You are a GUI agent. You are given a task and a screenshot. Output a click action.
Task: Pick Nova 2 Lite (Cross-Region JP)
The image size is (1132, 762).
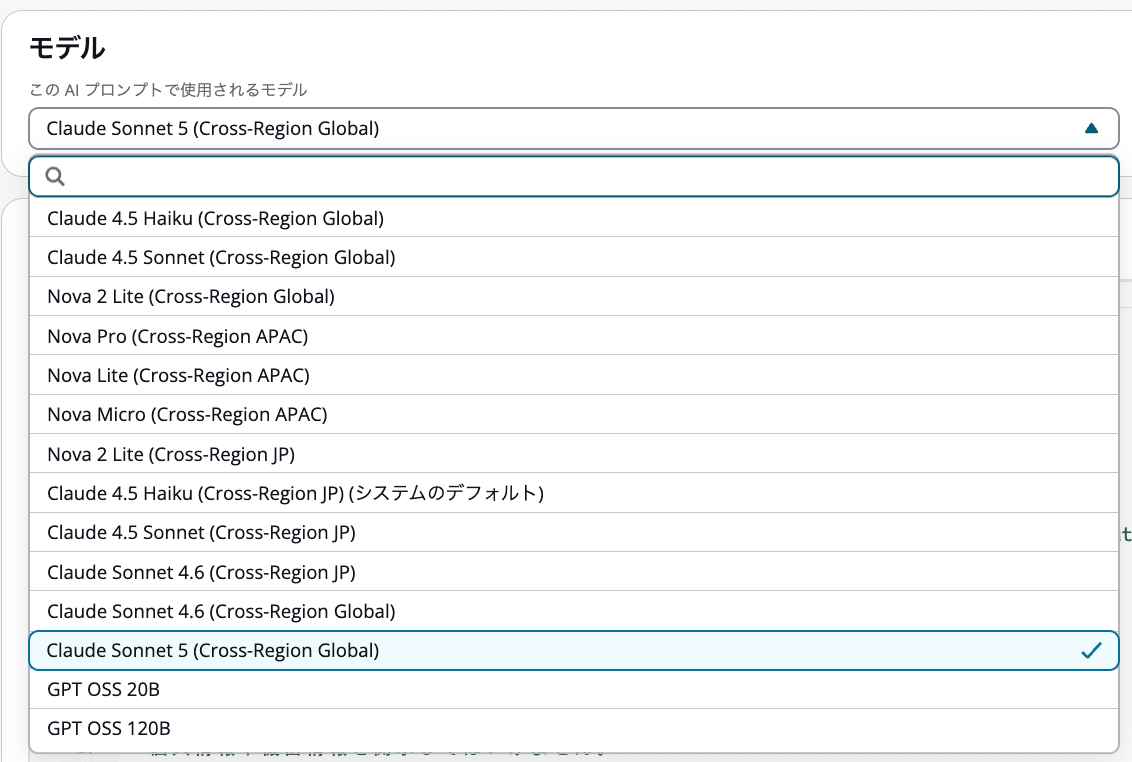click(574, 454)
